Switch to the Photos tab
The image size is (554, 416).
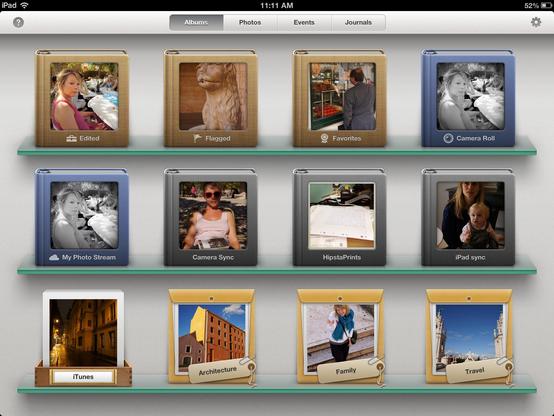pyautogui.click(x=250, y=22)
